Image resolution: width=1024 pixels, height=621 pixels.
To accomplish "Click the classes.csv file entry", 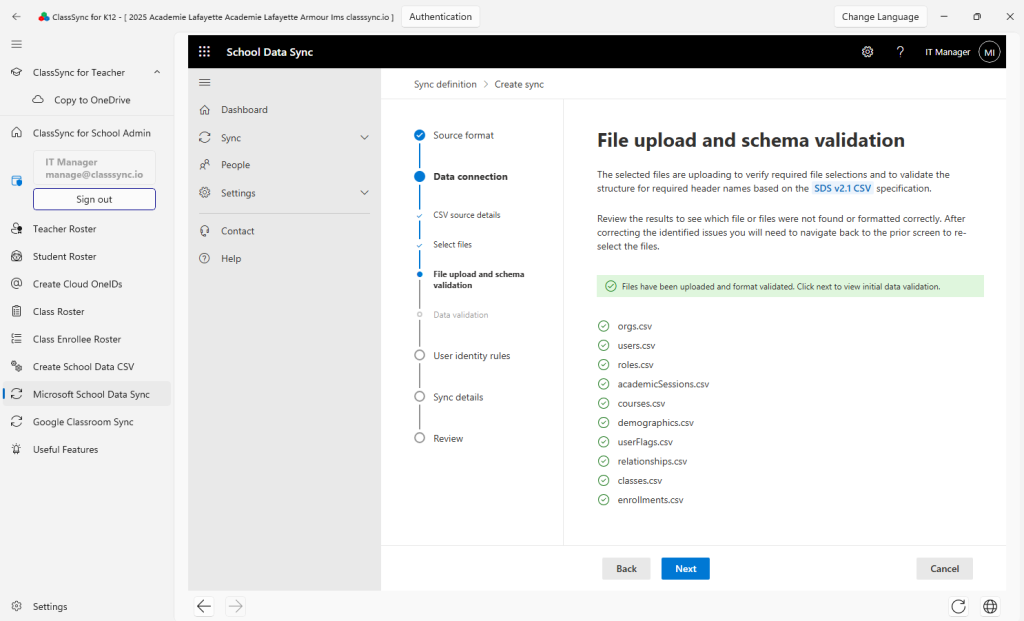I will coord(639,481).
